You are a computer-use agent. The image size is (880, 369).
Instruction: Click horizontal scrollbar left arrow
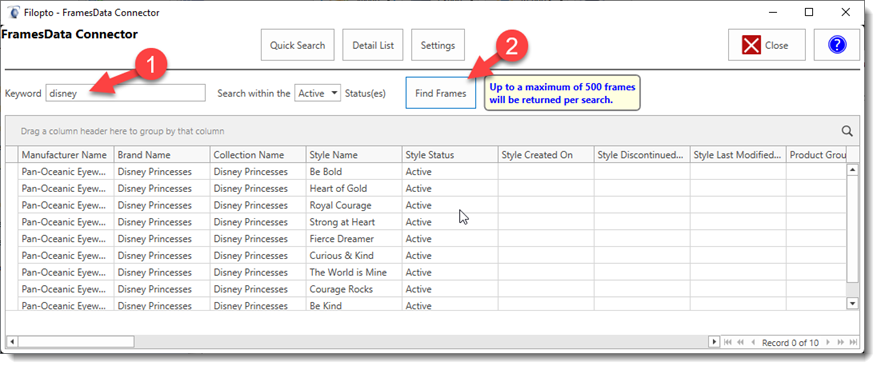[x=12, y=341]
